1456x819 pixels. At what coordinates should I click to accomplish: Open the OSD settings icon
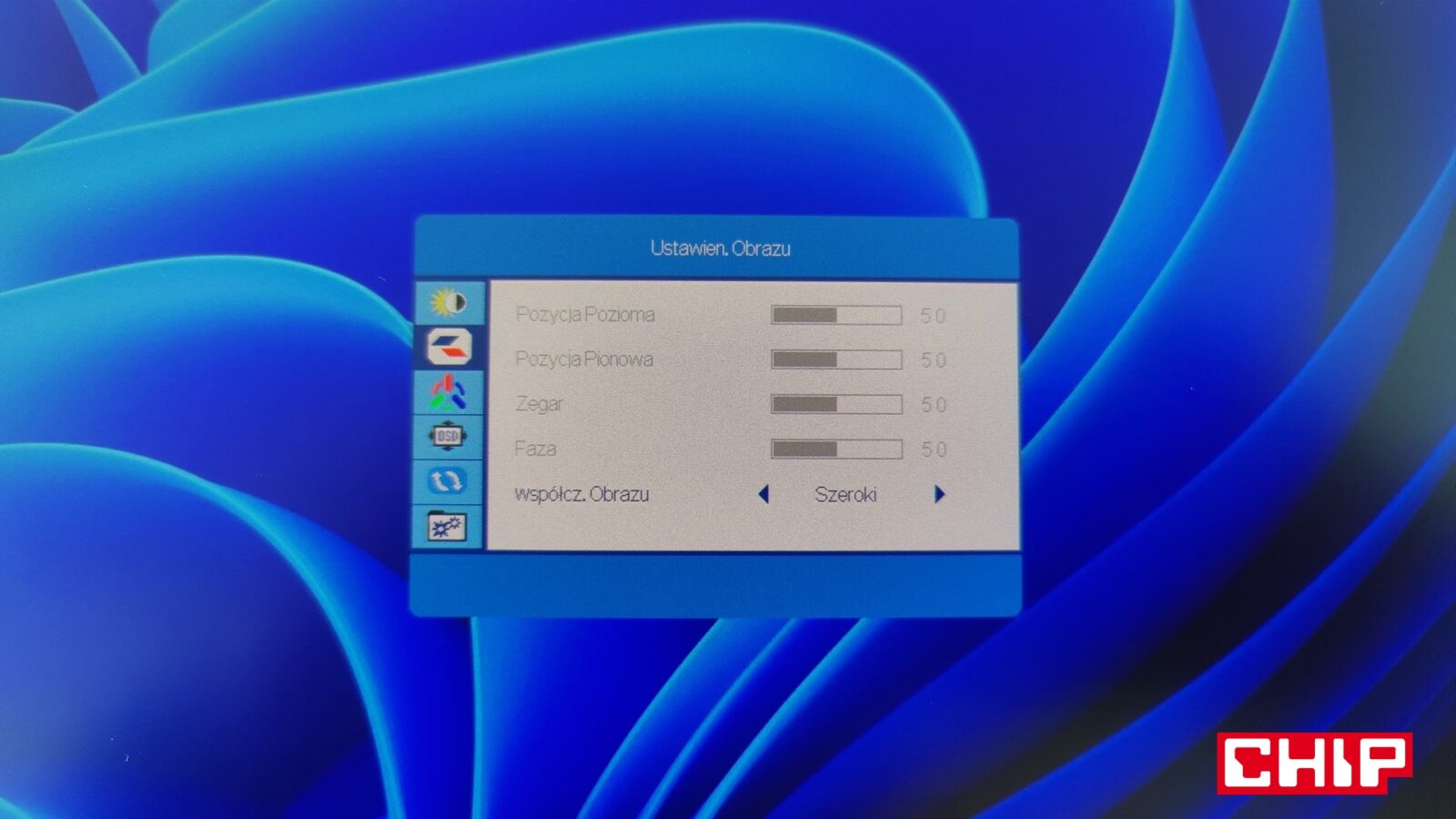pyautogui.click(x=447, y=437)
